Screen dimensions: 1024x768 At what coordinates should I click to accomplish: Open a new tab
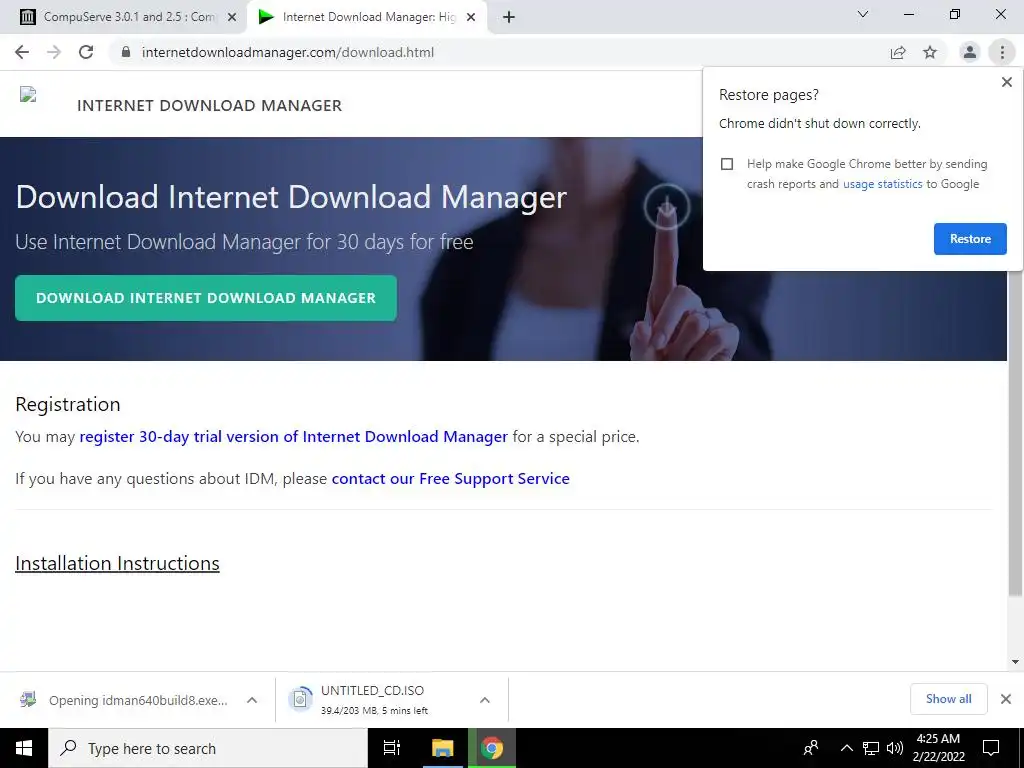coord(509,18)
